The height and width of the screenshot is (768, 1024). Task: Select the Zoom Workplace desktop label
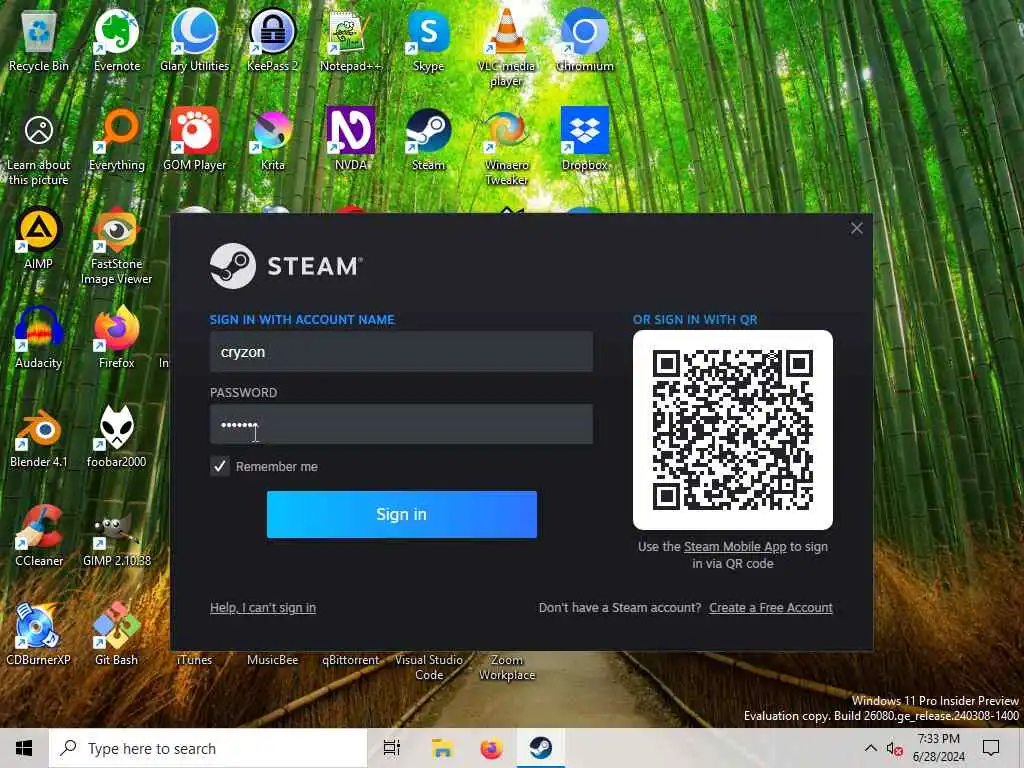pos(507,667)
